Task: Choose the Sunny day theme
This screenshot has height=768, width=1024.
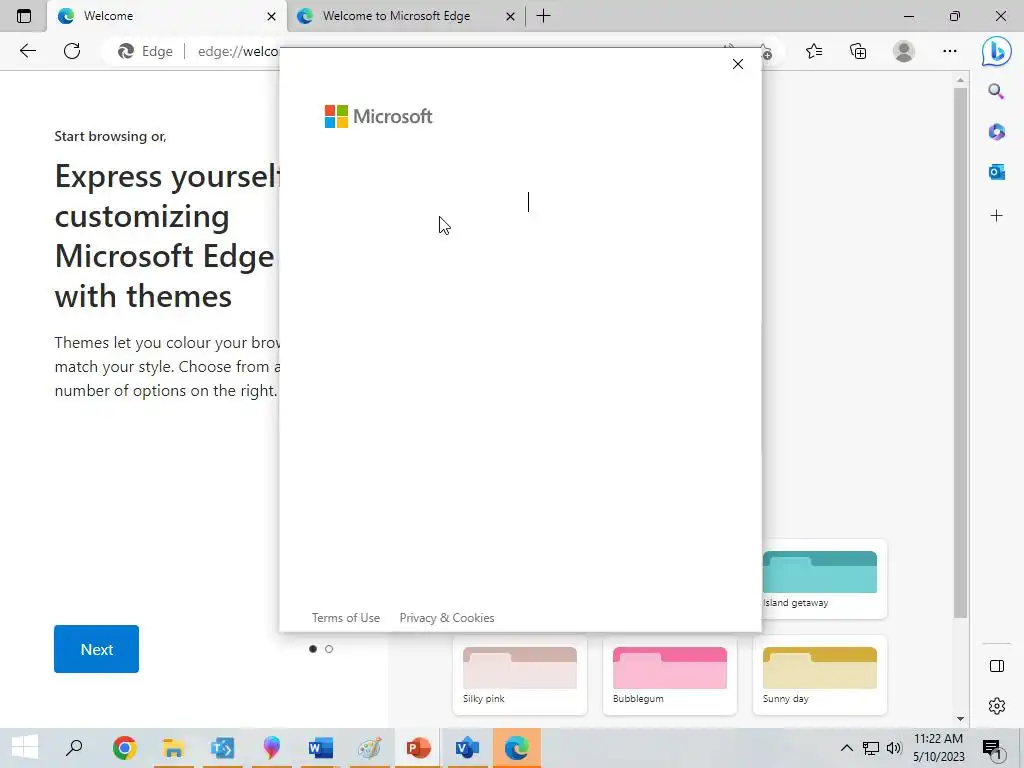Action: (x=820, y=675)
